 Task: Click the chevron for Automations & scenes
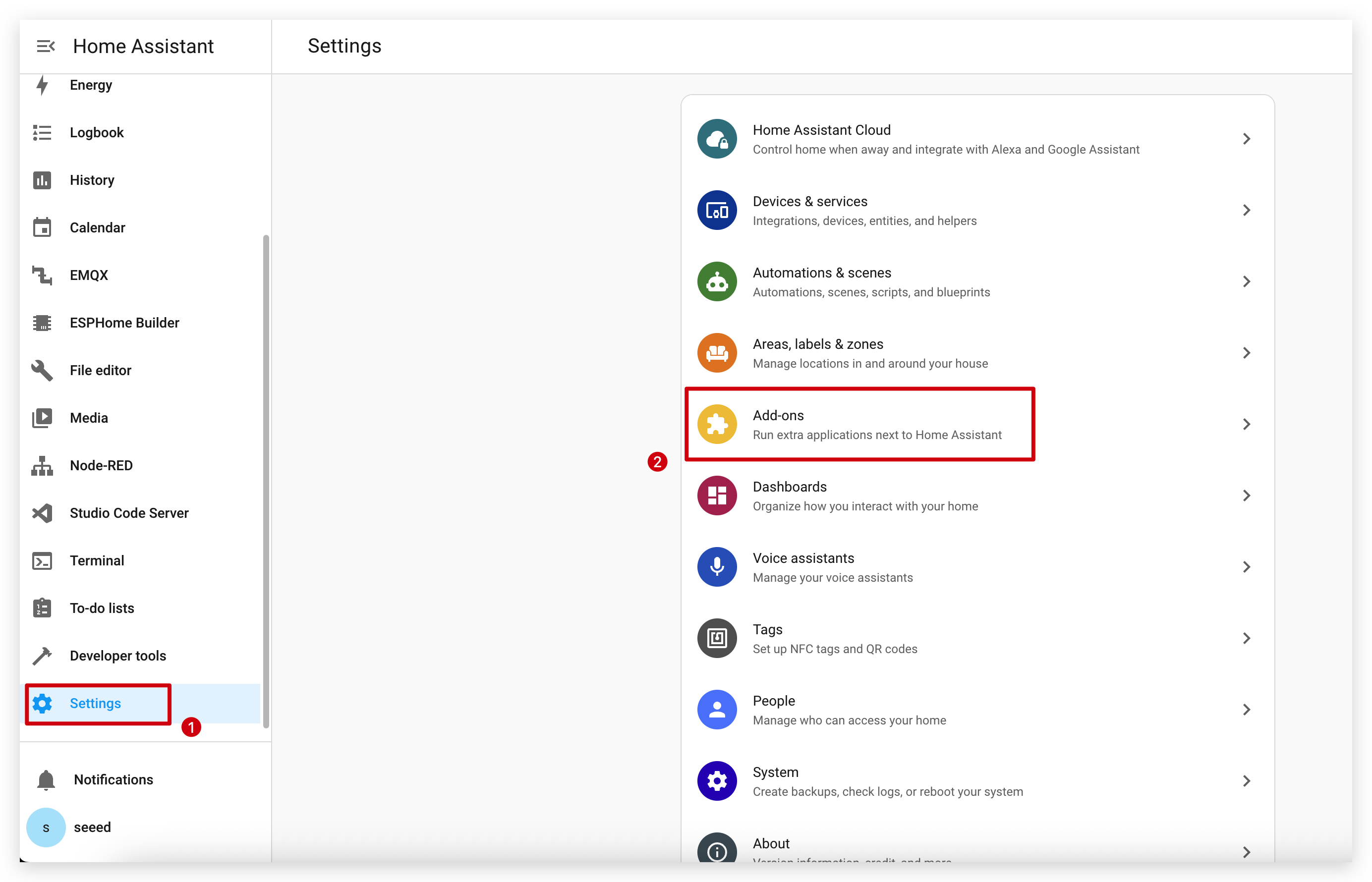[x=1246, y=281]
